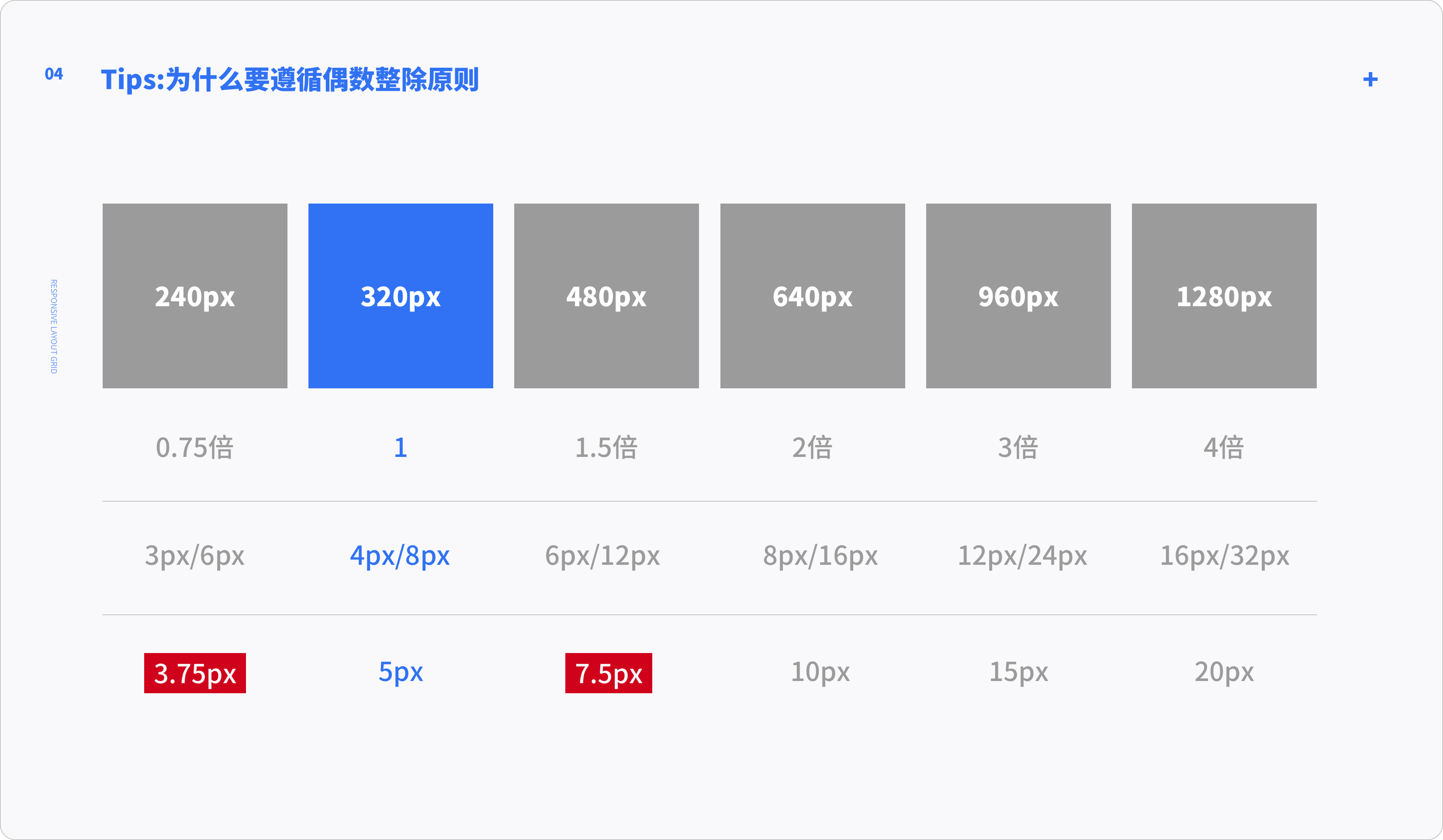Click the vertical Responsive Layout Grid text
The height and width of the screenshot is (840, 1443).
coord(54,326)
